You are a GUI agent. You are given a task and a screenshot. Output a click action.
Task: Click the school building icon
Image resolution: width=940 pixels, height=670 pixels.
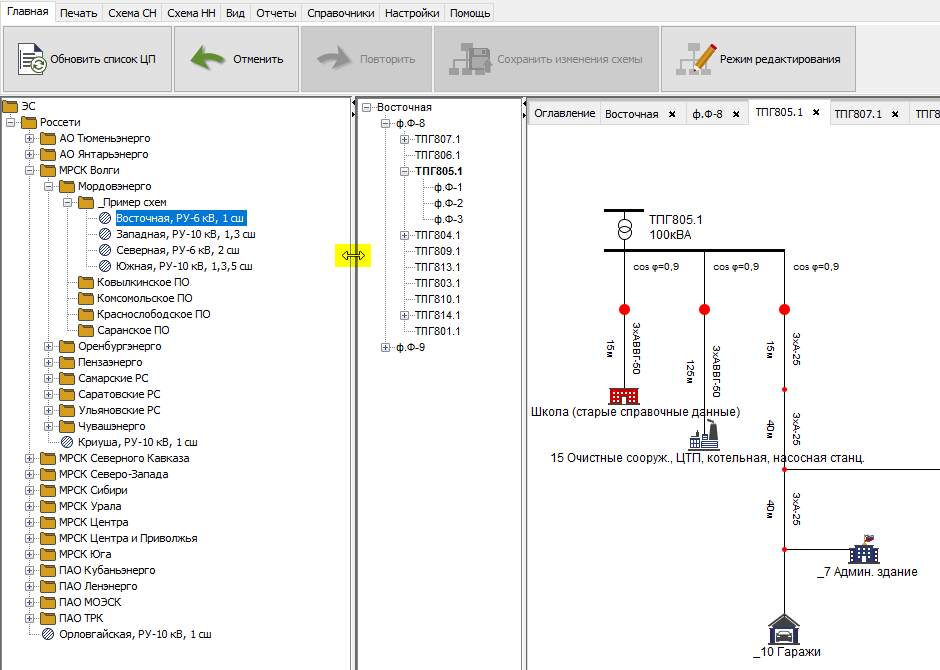coord(624,396)
